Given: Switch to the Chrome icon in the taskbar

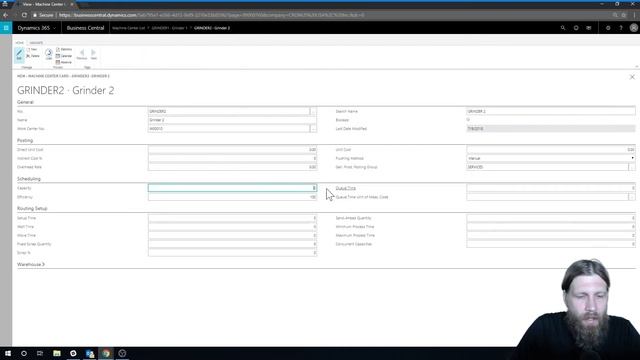Looking at the screenshot, I should click(106, 353).
